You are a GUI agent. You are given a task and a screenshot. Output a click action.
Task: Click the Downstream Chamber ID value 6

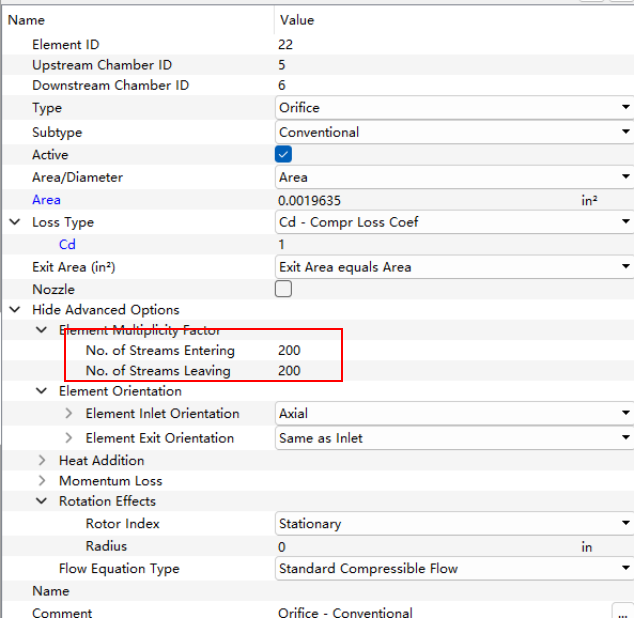(x=282, y=85)
